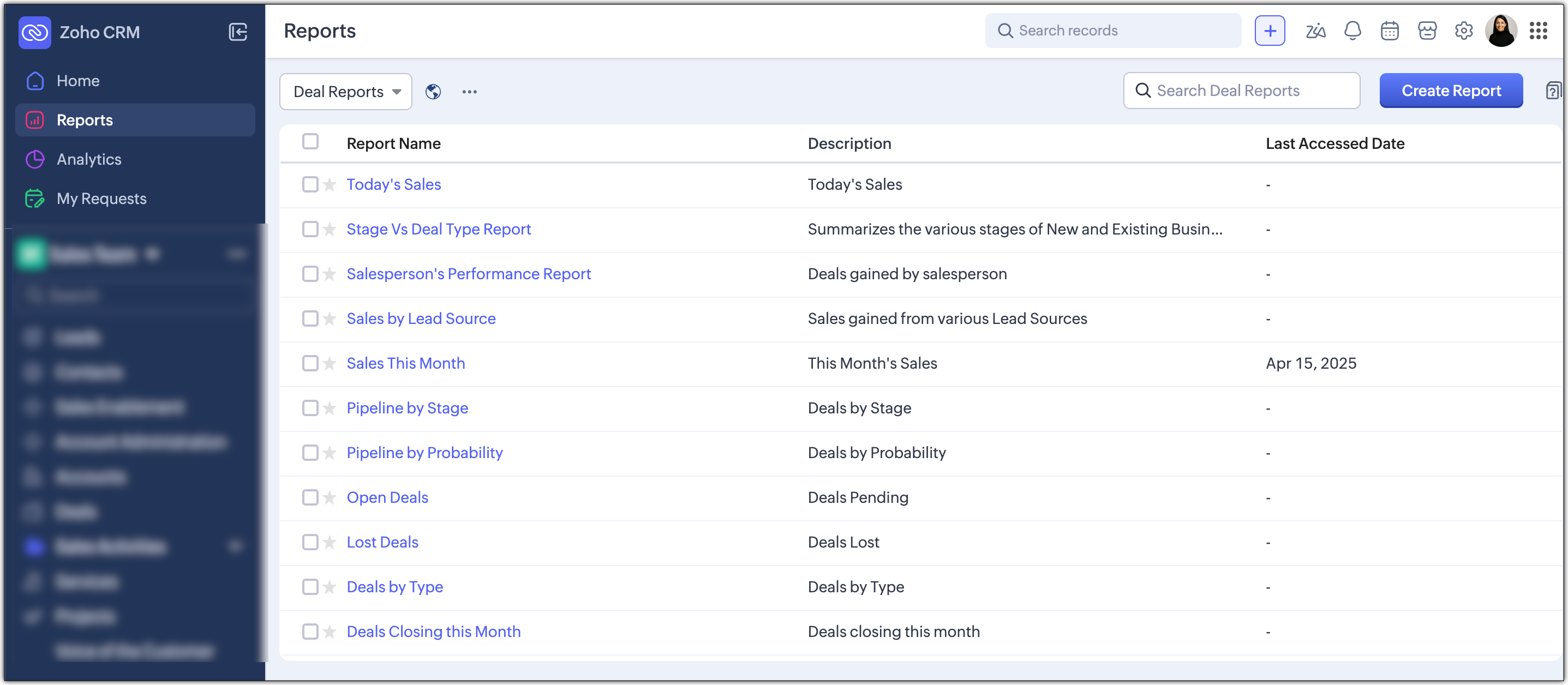Image resolution: width=1568 pixels, height=685 pixels.
Task: Open the Pipeline by Stage report
Action: click(x=406, y=408)
